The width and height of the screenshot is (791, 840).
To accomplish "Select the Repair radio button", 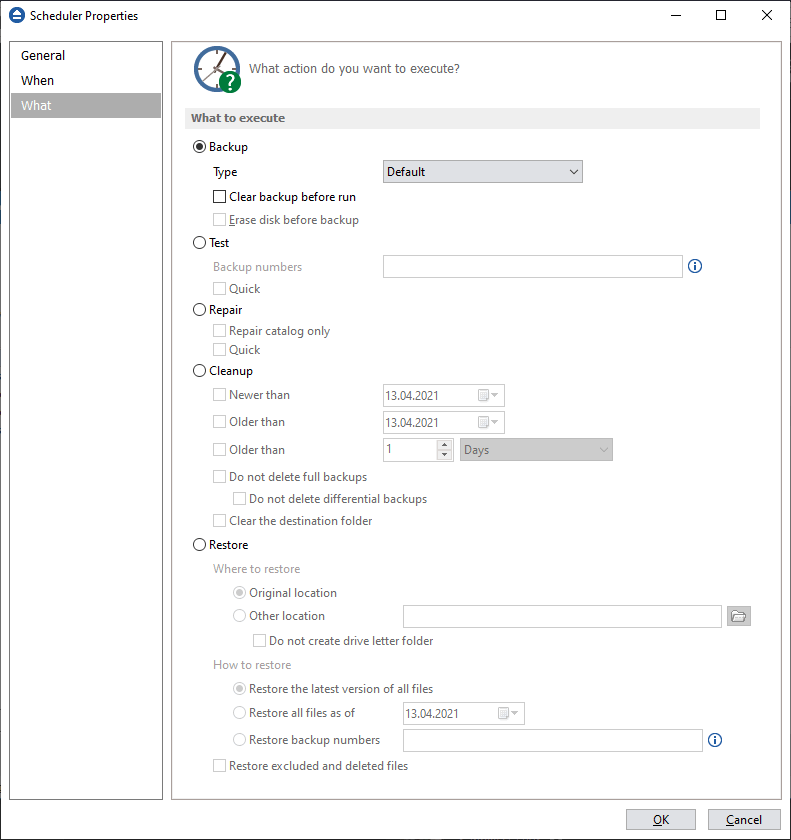I will [199, 310].
